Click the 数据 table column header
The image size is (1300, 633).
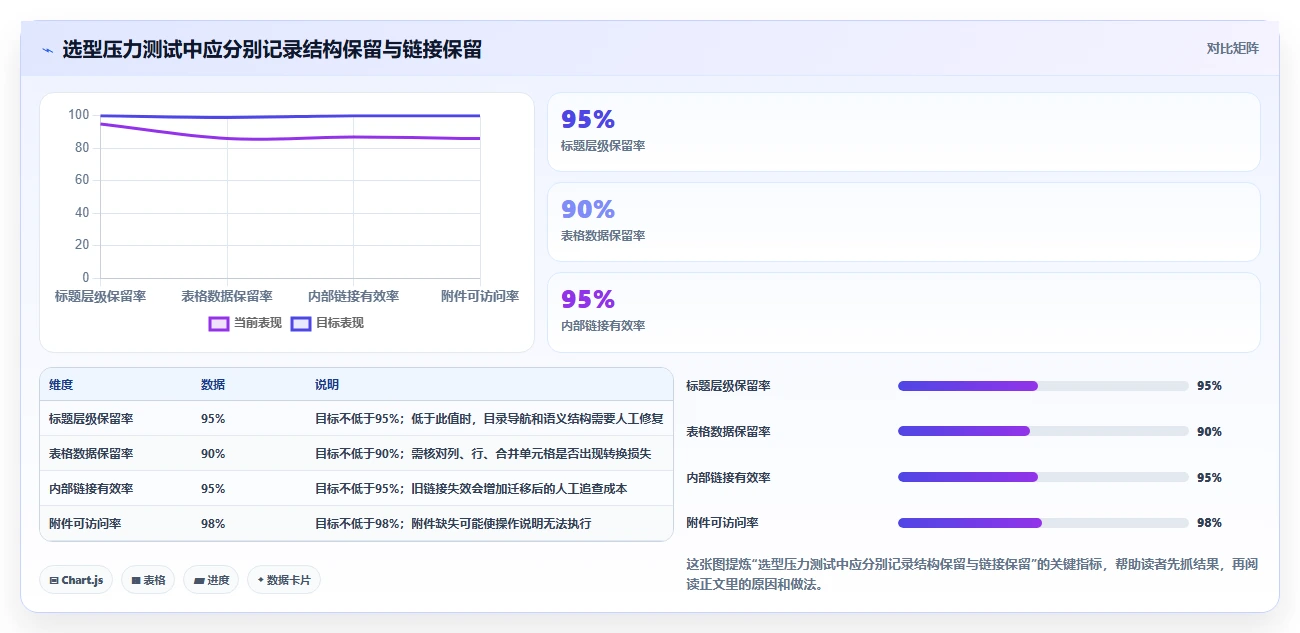(213, 385)
